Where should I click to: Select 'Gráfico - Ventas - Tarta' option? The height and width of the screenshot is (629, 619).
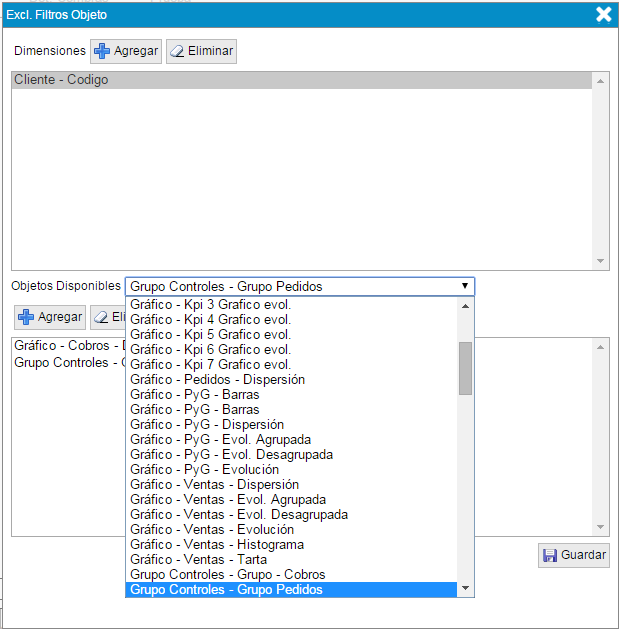click(x=198, y=560)
